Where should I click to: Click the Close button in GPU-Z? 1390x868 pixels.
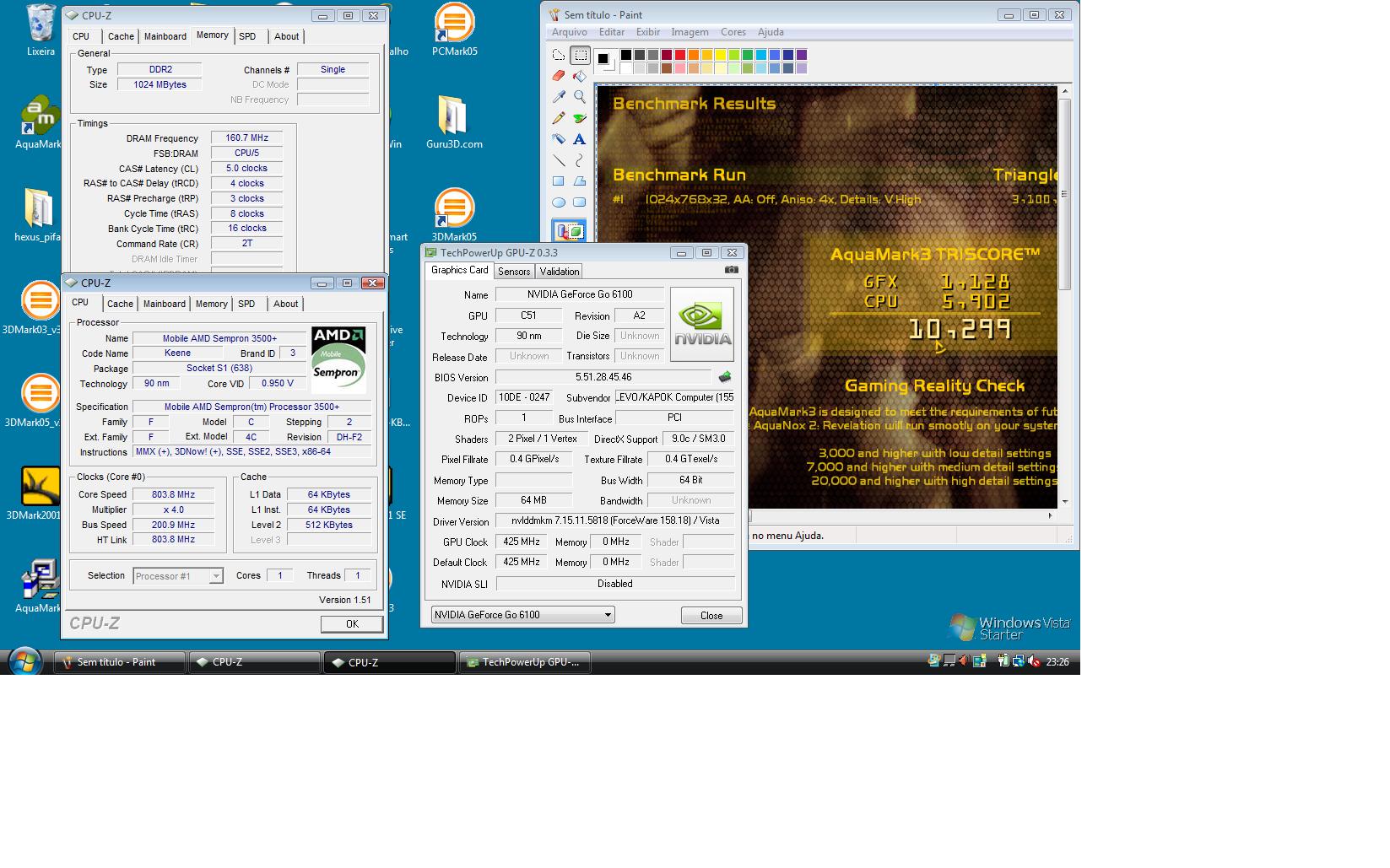pos(711,616)
